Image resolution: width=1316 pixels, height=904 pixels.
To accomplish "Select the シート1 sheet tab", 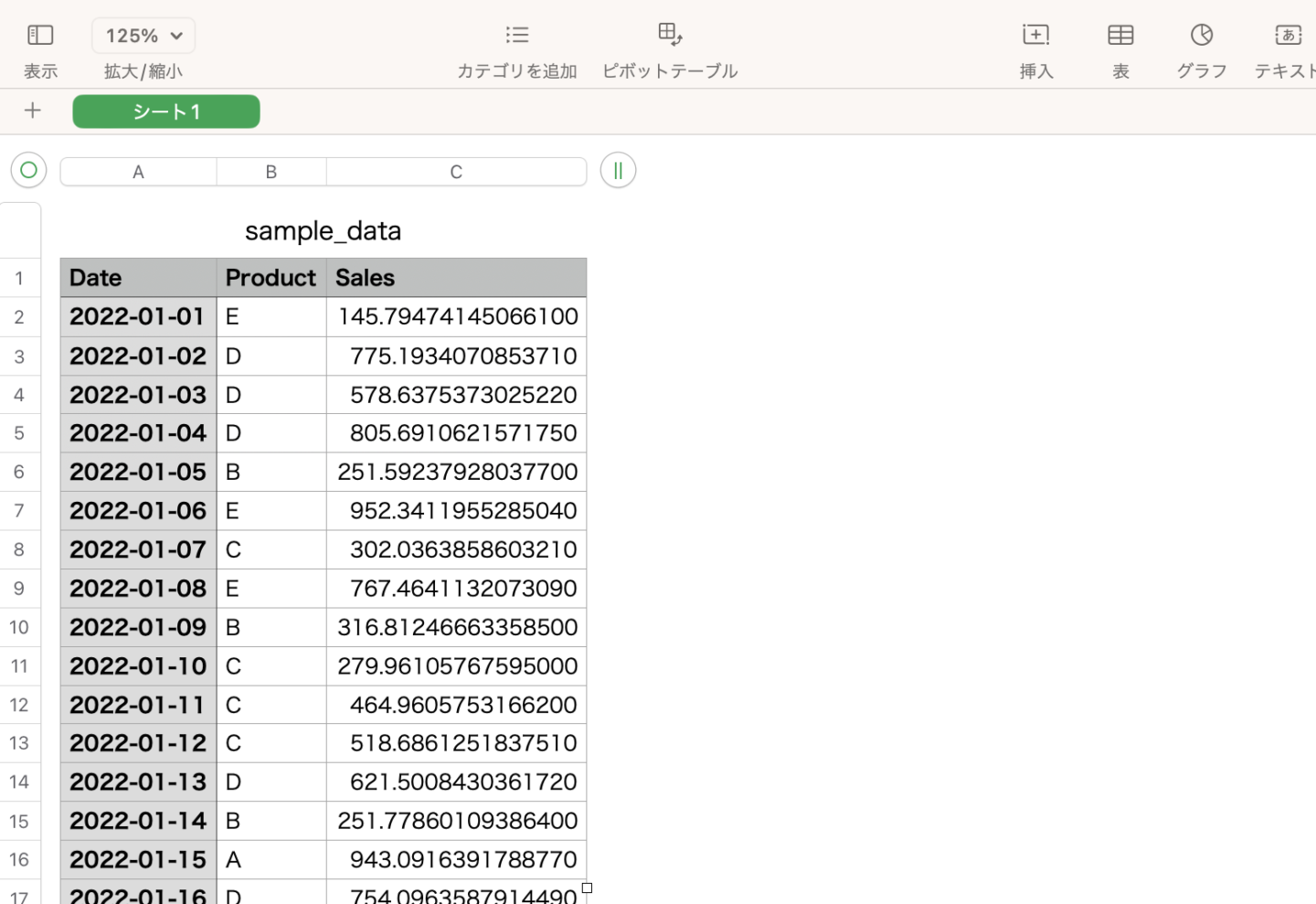I will 166,112.
